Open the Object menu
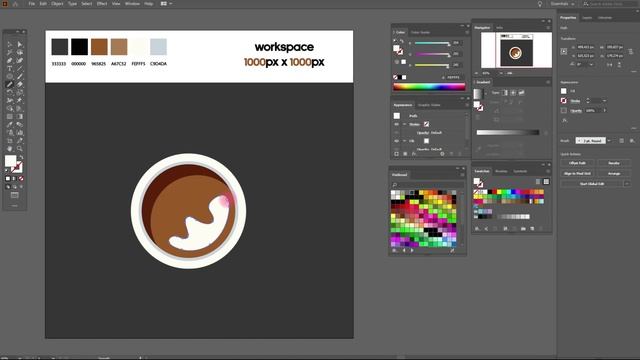640x360 pixels. [x=57, y=4]
